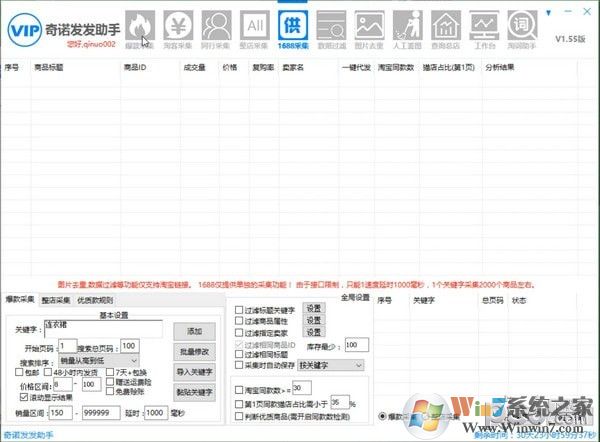Click the minimum sales field showing 150
This screenshot has height=442, width=600.
[60, 413]
